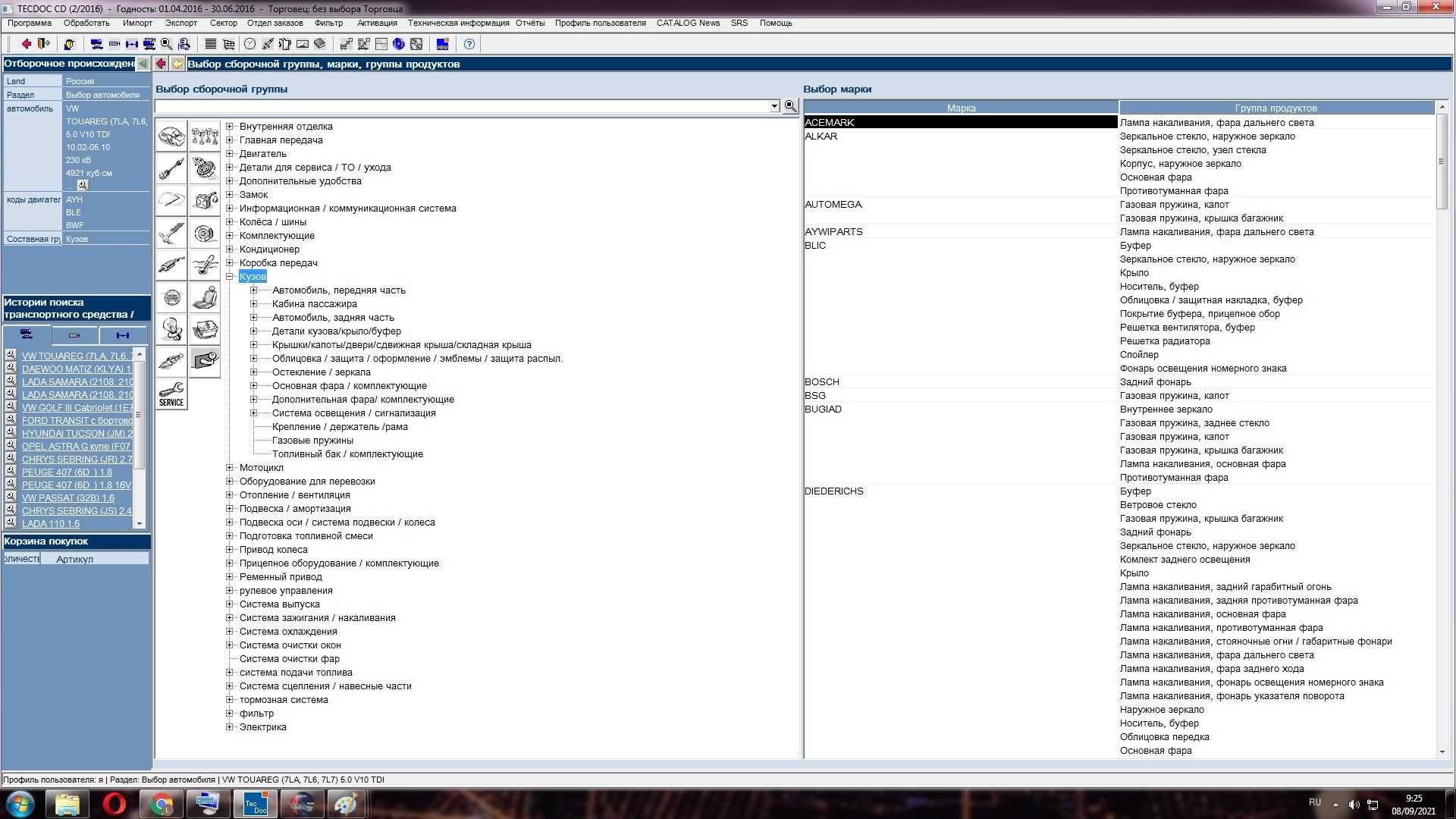Click the shopping cart toolbar icon

228,44
